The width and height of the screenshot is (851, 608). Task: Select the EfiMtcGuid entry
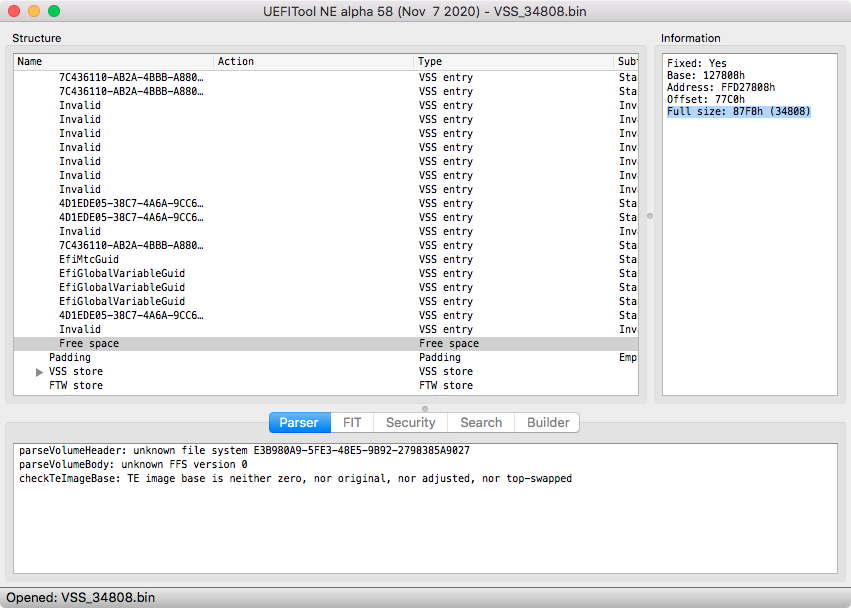[x=89, y=259]
